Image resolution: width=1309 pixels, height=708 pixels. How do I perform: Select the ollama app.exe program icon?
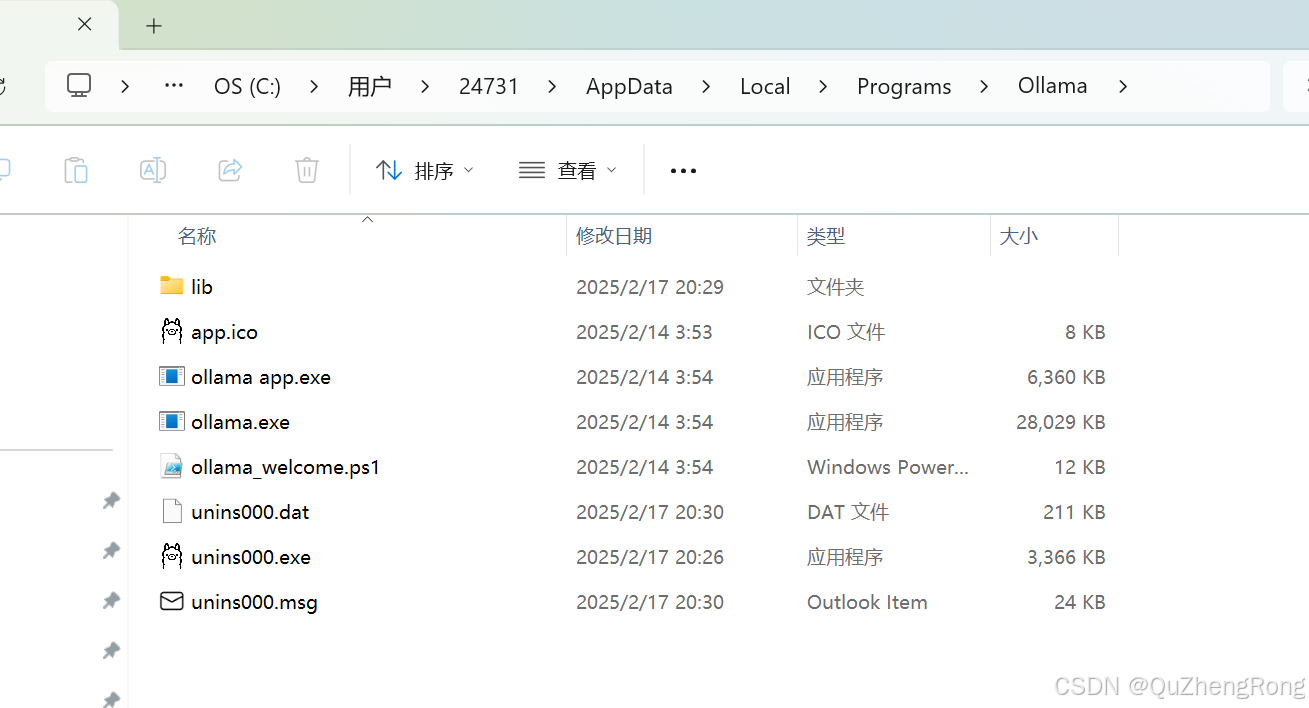172,376
